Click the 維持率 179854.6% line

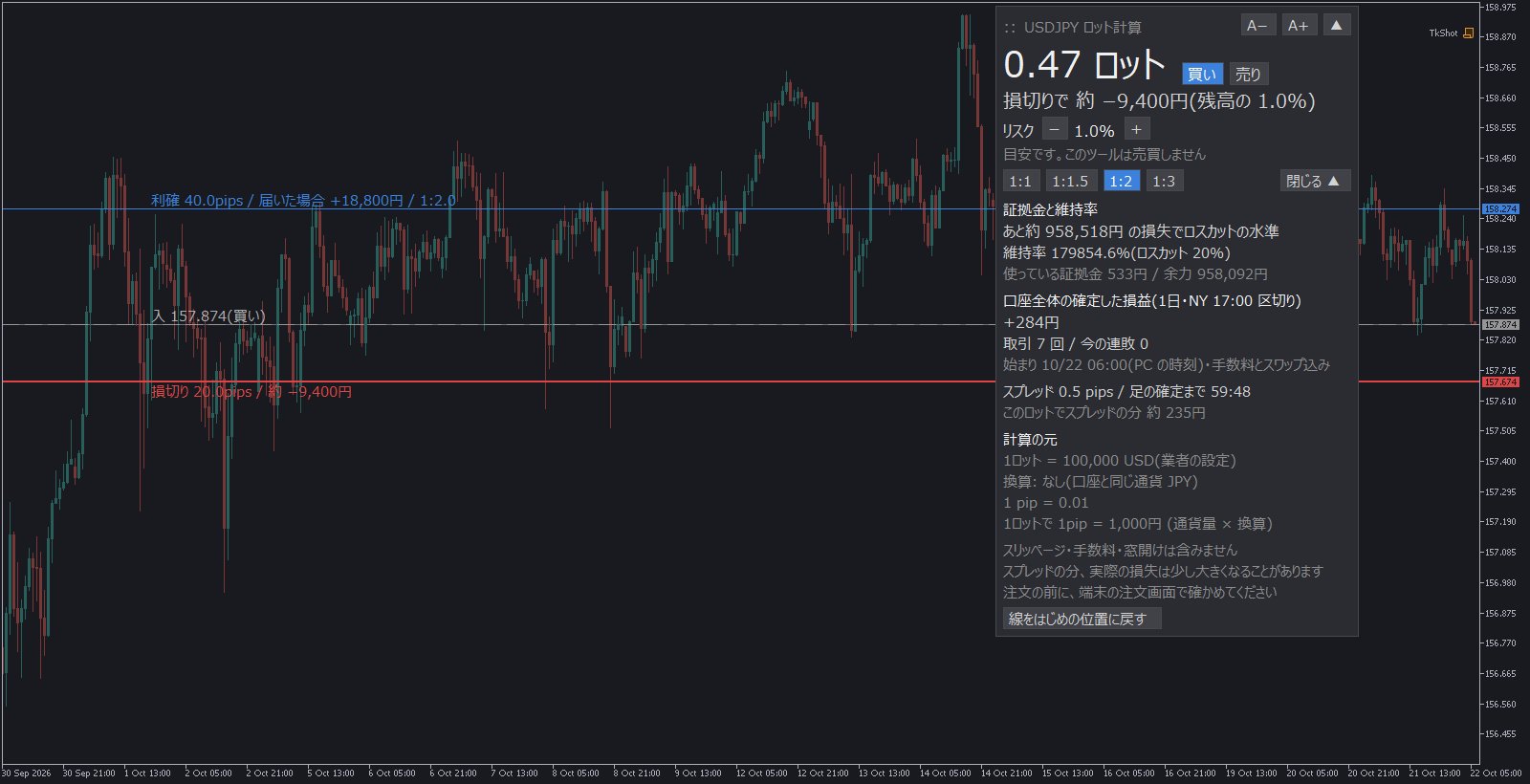(x=1117, y=253)
